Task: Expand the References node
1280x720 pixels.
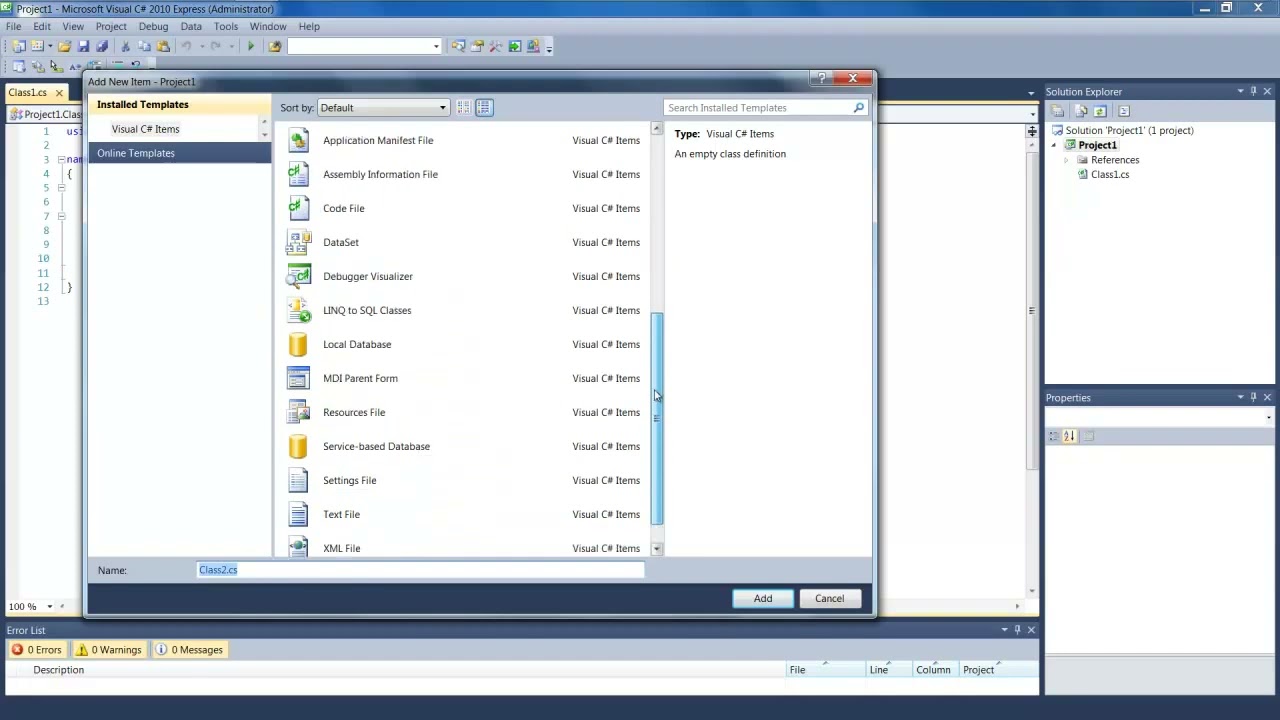Action: [x=1066, y=160]
